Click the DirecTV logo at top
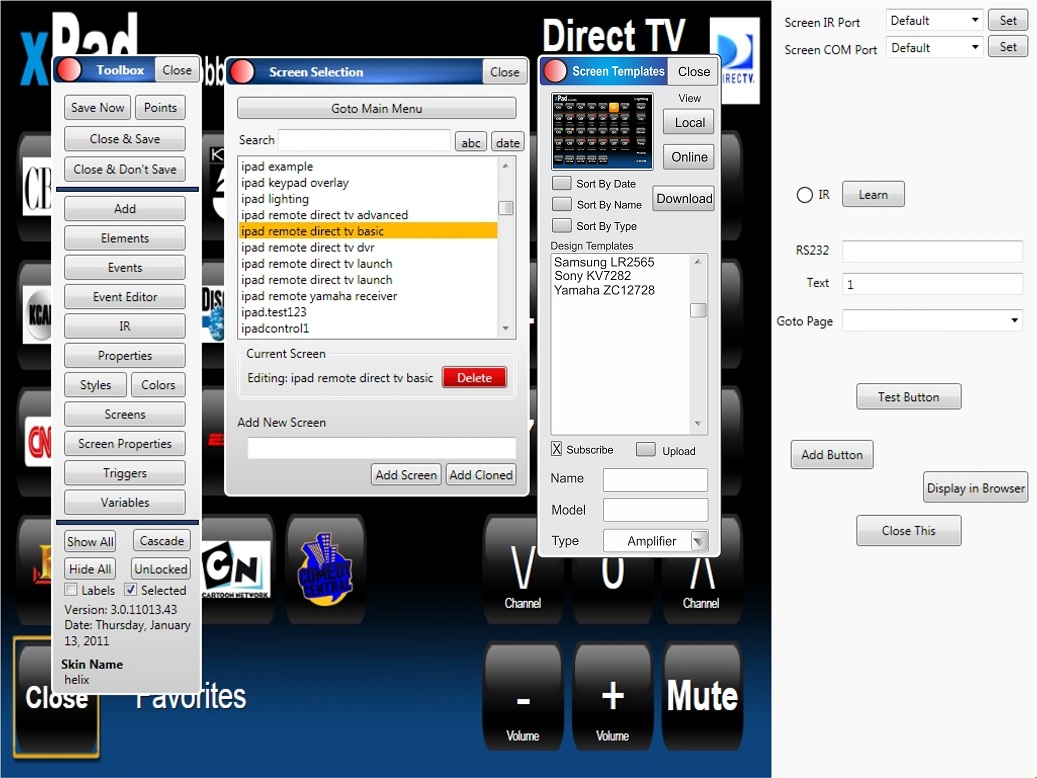This screenshot has height=778, width=1037. point(735,60)
